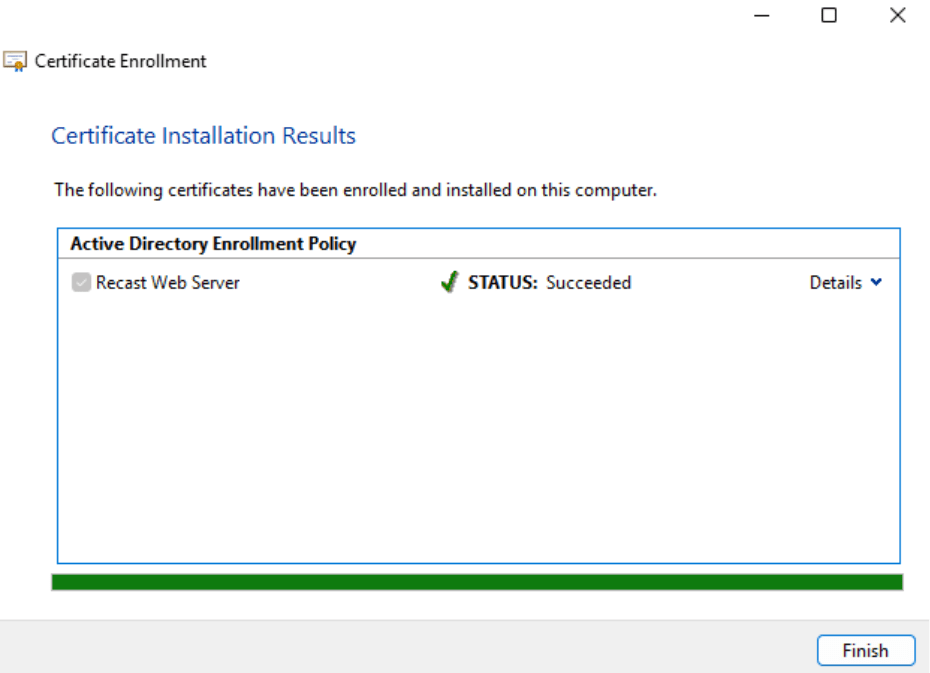
Task: Click the blank title bar area
Action: click(x=400, y=18)
